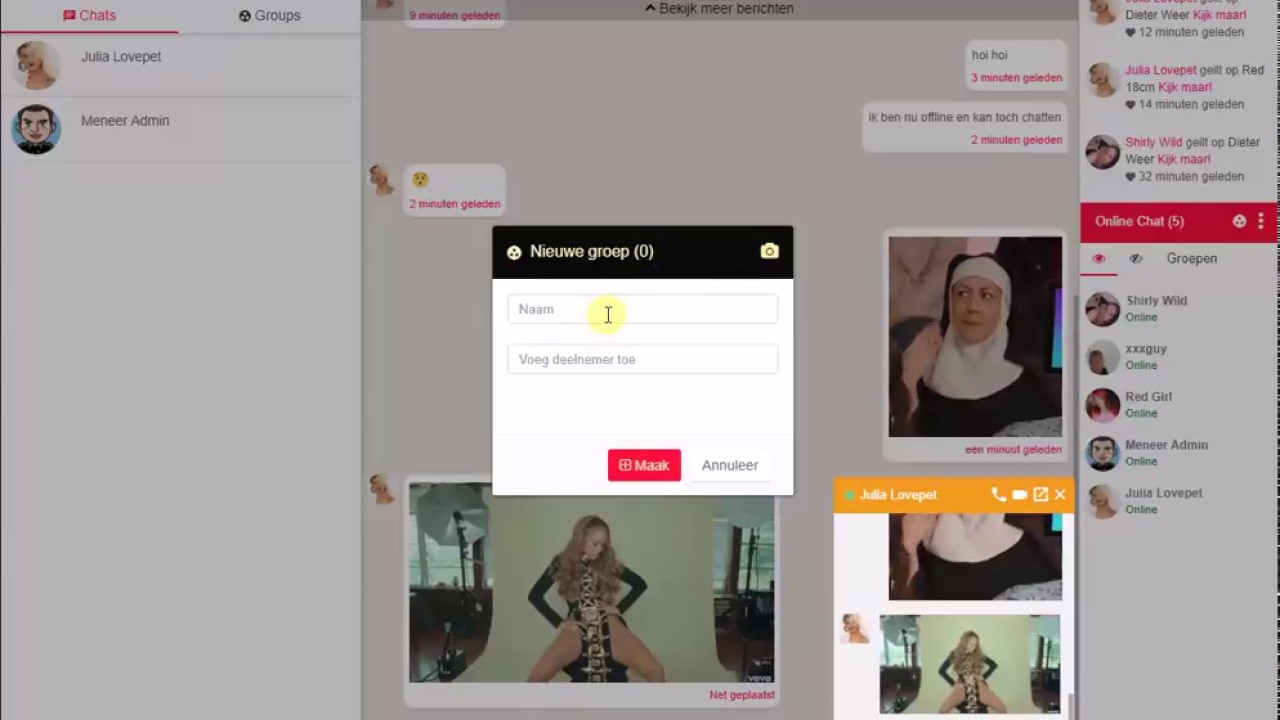The image size is (1280, 720).
Task: Open Julia Lovepet profile link in feed
Action: point(1161,70)
